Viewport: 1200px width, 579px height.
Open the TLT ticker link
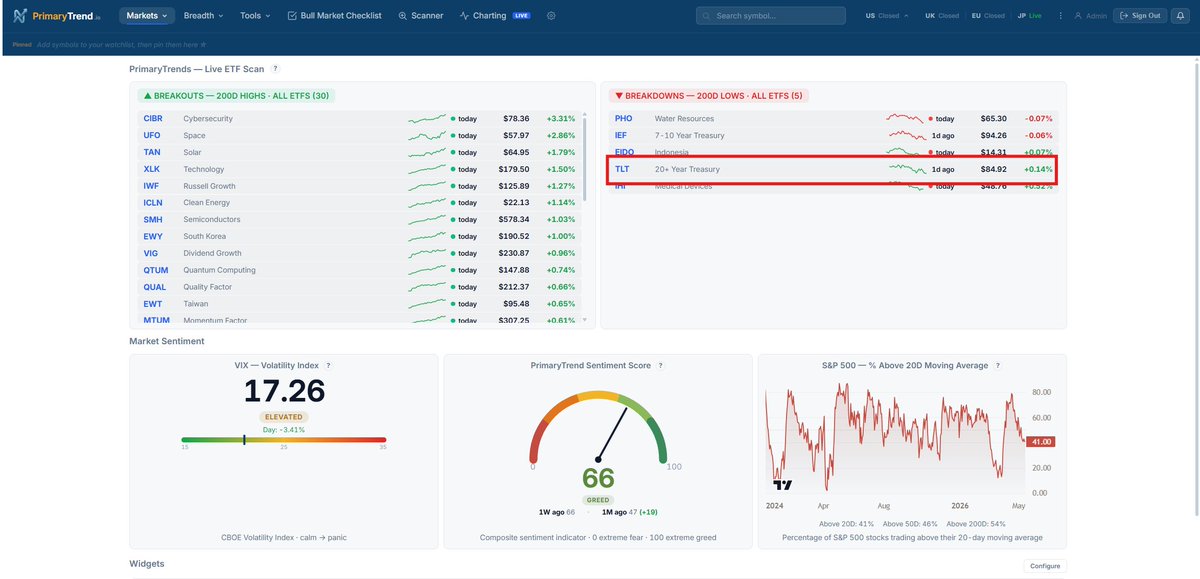[x=622, y=169]
